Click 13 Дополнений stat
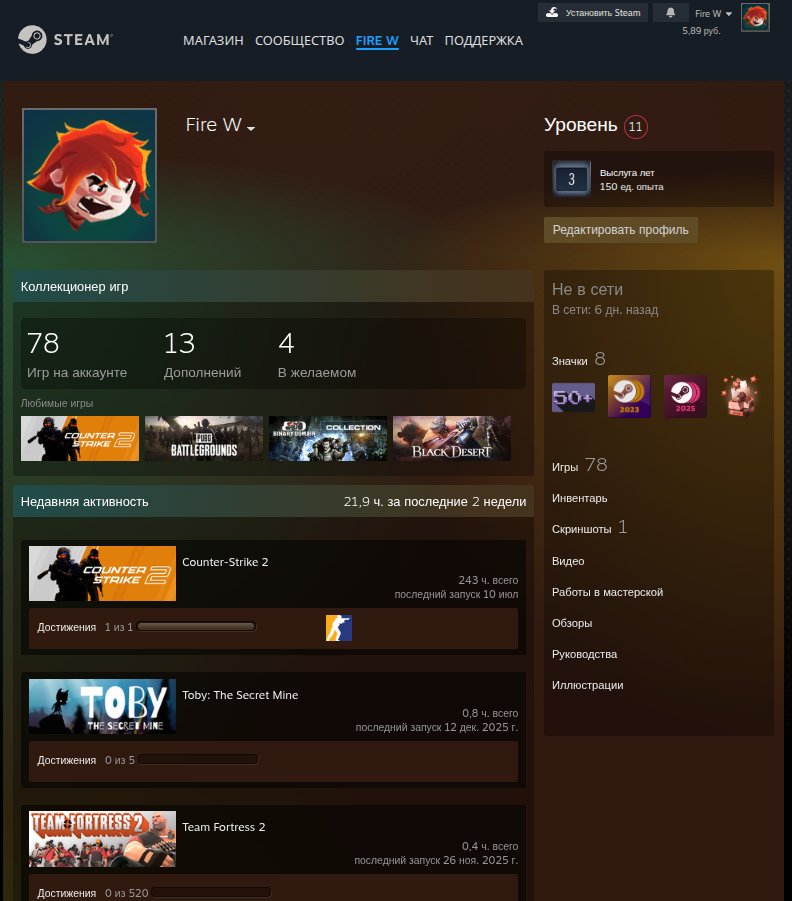Image resolution: width=792 pixels, height=901 pixels. pos(202,355)
